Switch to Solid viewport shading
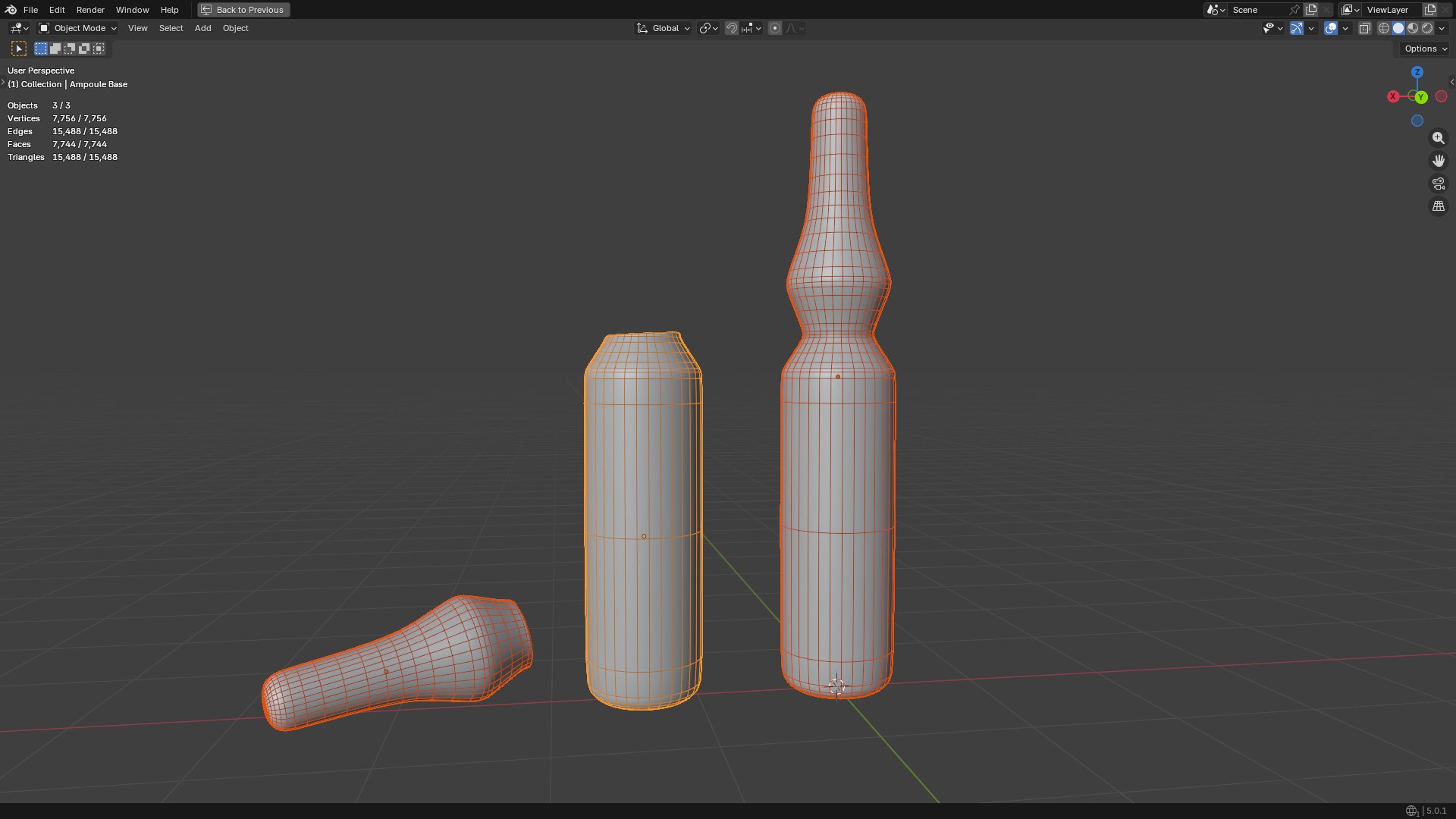Image resolution: width=1456 pixels, height=819 pixels. click(x=1398, y=28)
